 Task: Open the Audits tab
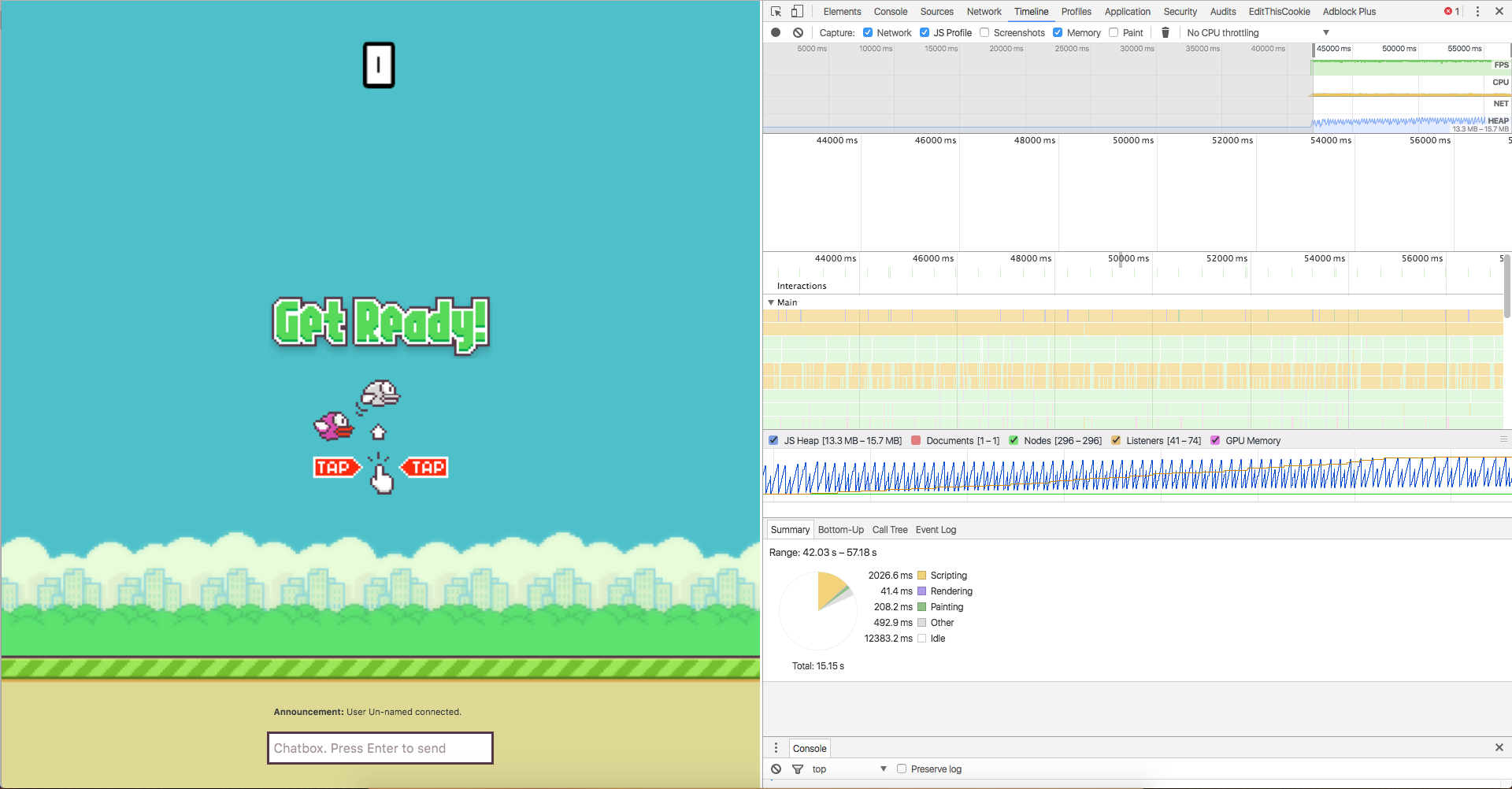coord(1223,11)
